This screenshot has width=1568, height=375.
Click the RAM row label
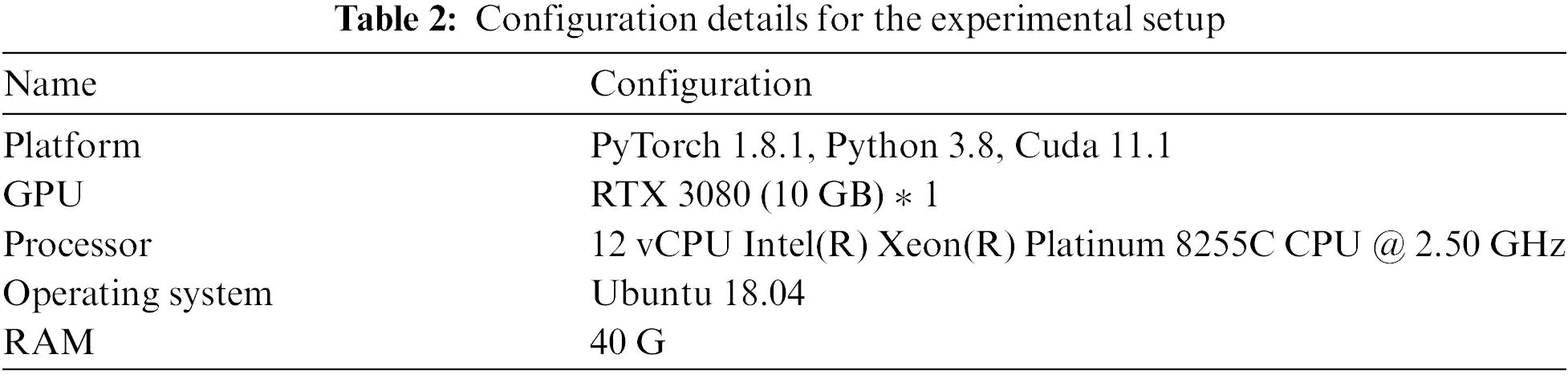[48, 343]
